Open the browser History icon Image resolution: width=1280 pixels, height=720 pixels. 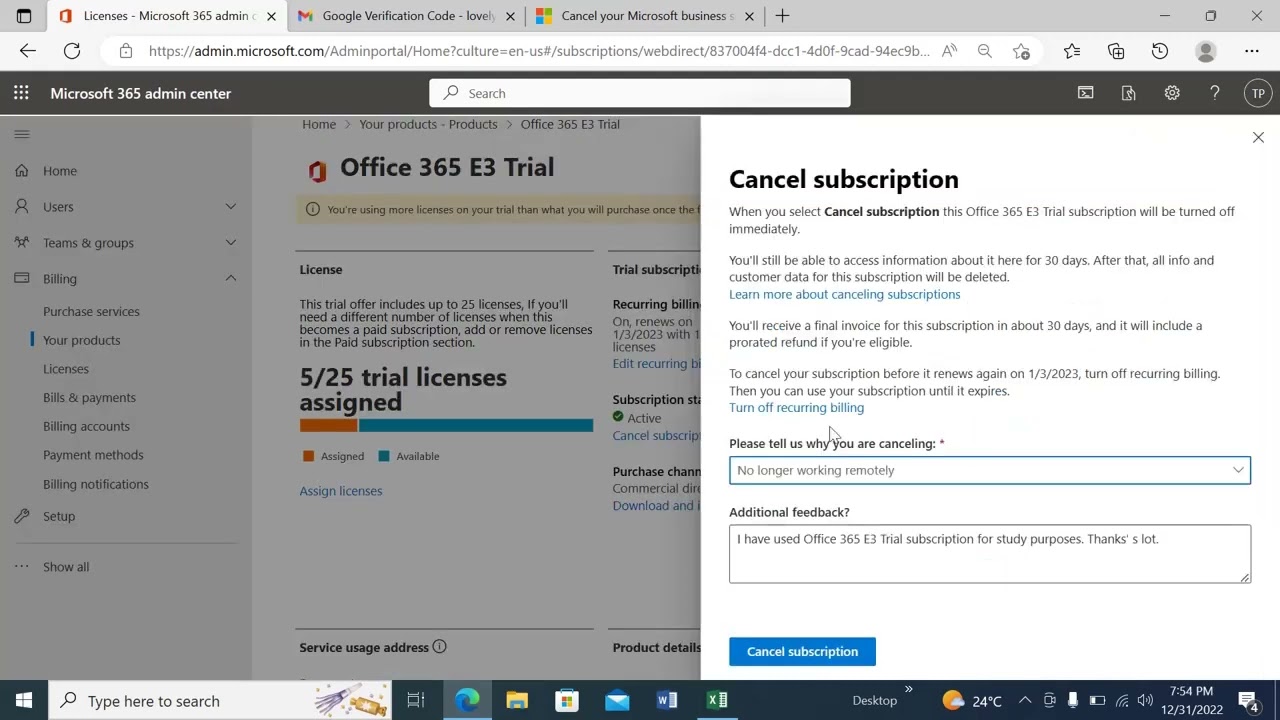[x=1160, y=51]
